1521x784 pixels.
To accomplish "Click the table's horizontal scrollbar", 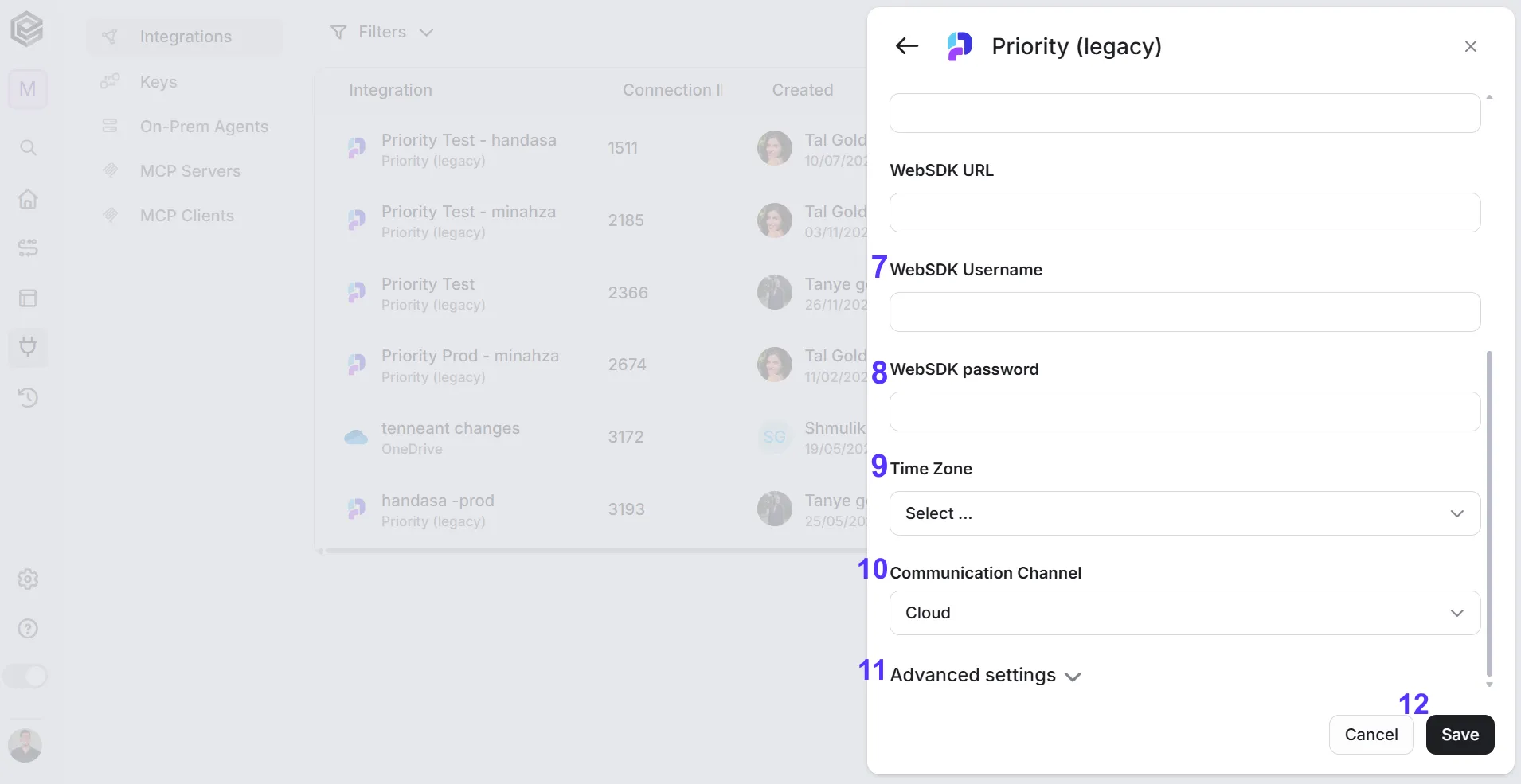I will coord(597,551).
